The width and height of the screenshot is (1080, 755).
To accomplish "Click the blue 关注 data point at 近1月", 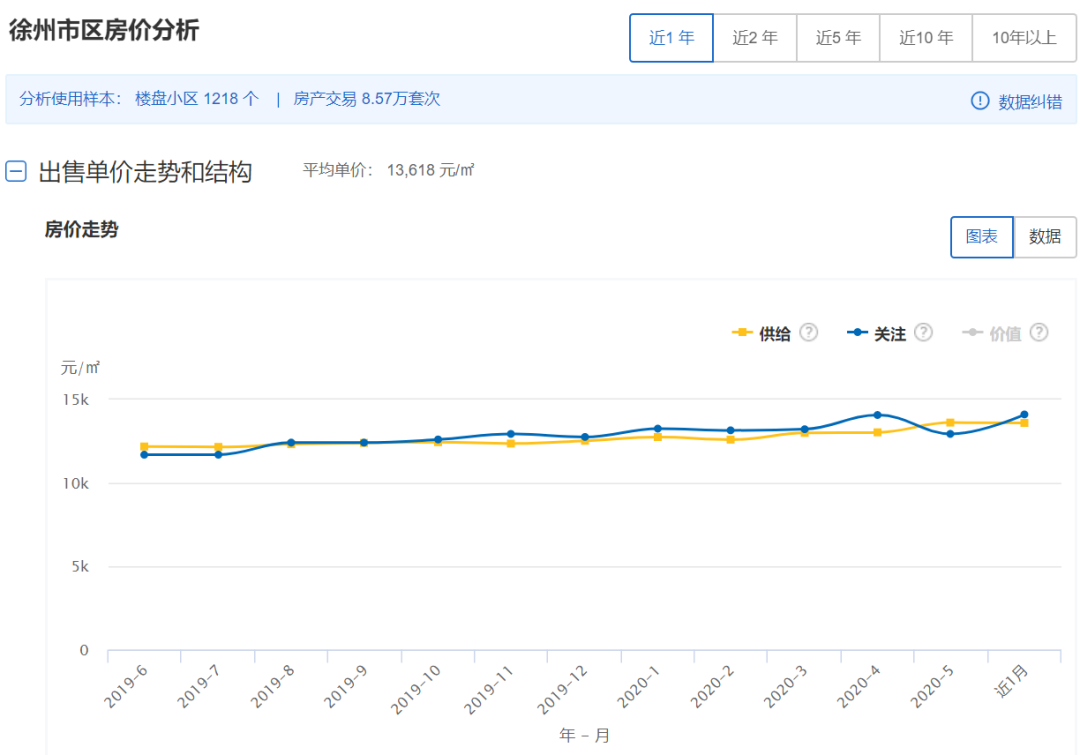I will point(1024,415).
